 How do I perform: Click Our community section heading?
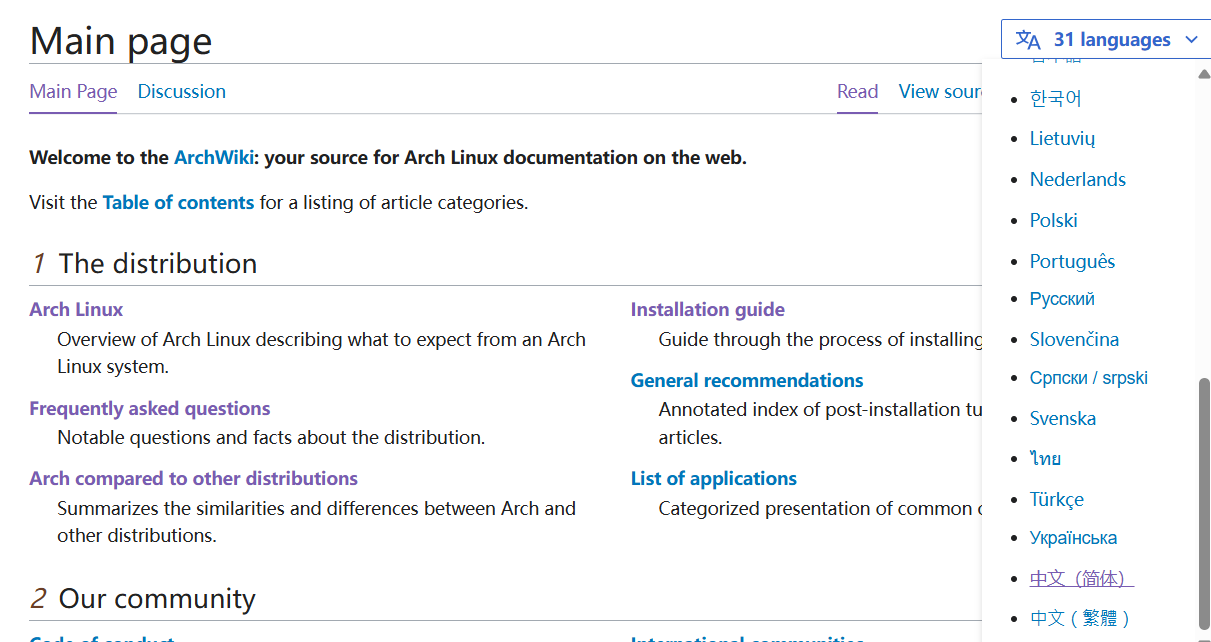coord(157,599)
